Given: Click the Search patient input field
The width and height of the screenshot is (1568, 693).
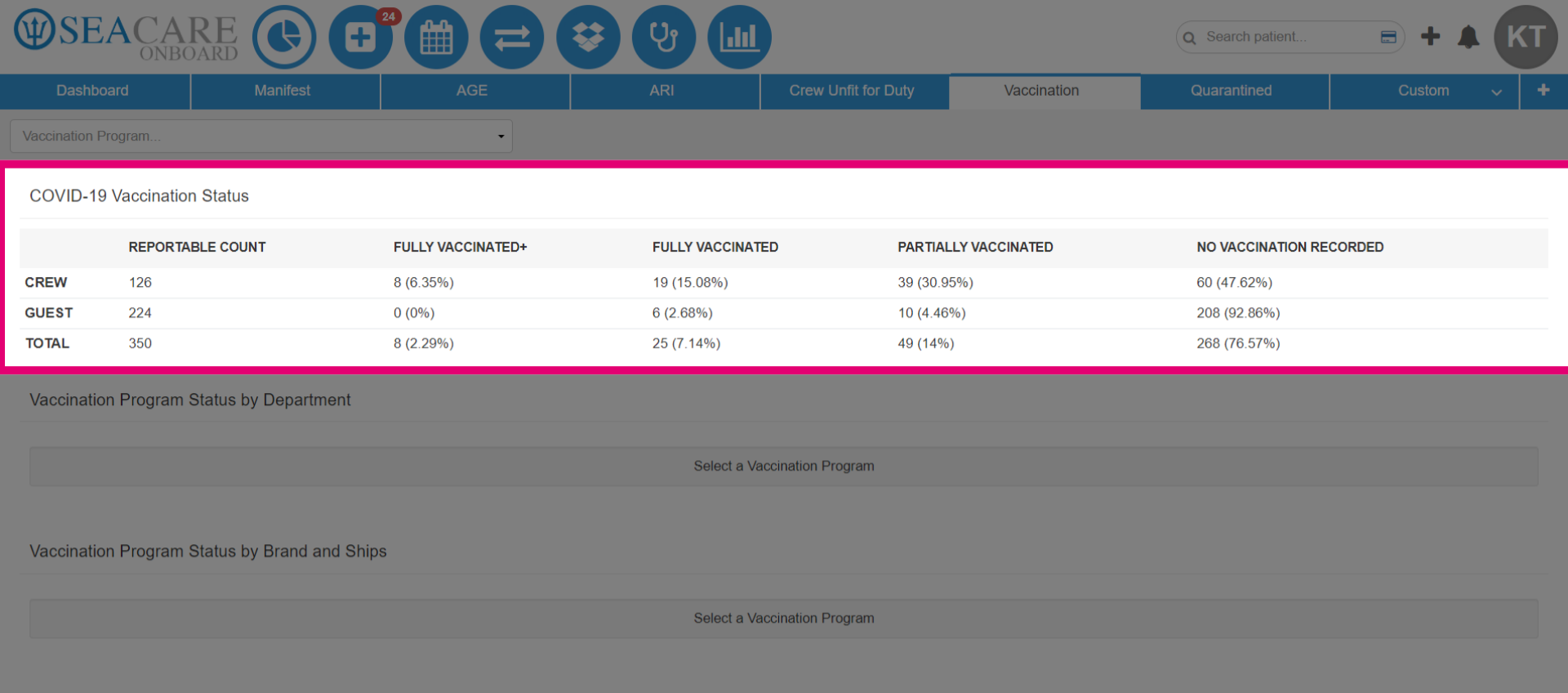Looking at the screenshot, I should (x=1290, y=37).
